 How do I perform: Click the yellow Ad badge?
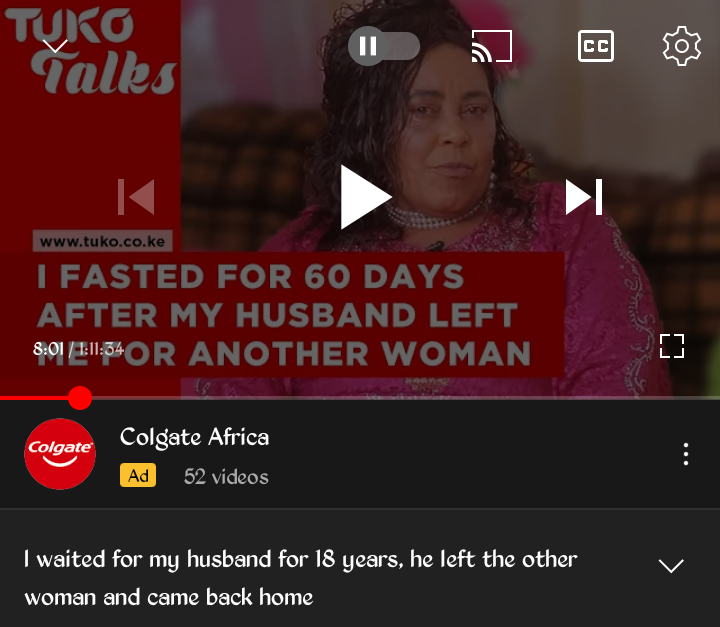(x=138, y=475)
